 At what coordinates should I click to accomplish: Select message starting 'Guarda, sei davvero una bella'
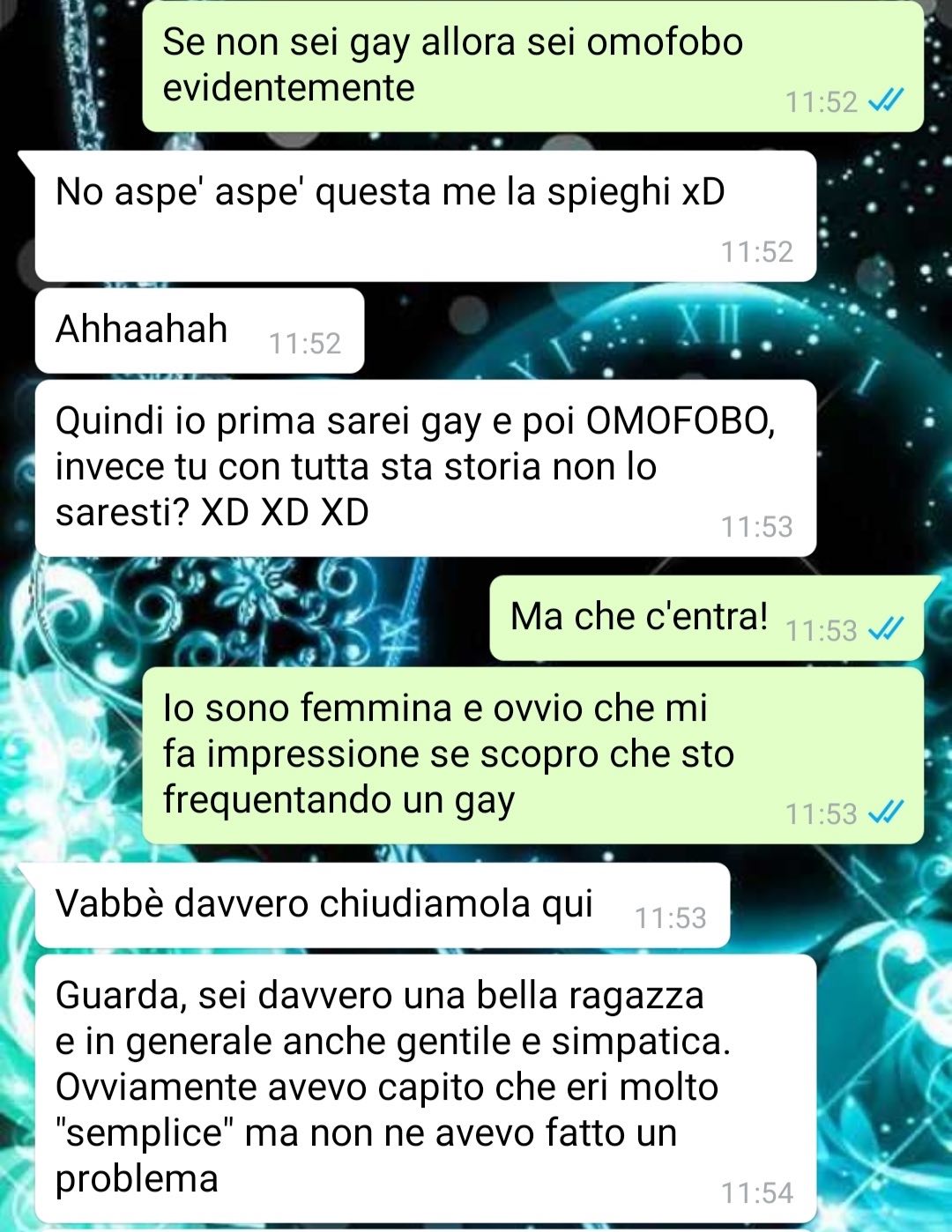[425, 1088]
